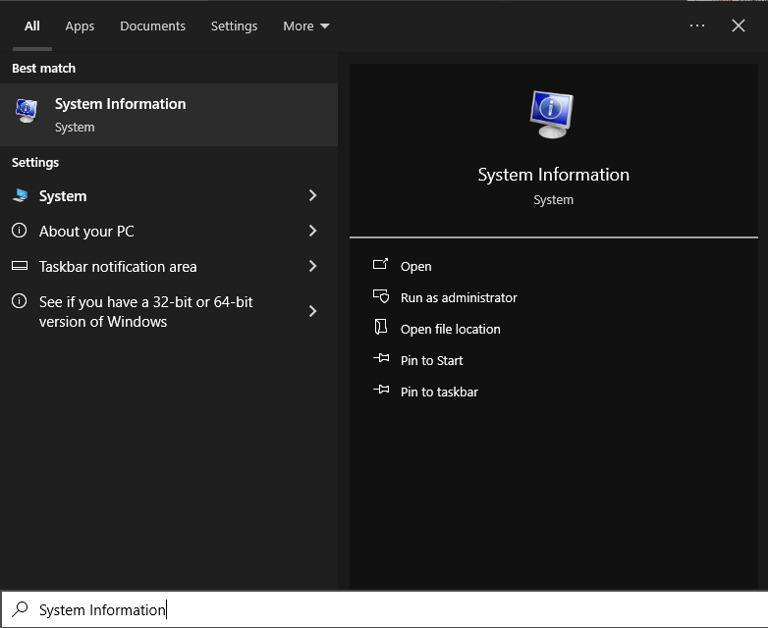This screenshot has width=768, height=628.
Task: Open Taskbar notification area setting
Action: 118,266
